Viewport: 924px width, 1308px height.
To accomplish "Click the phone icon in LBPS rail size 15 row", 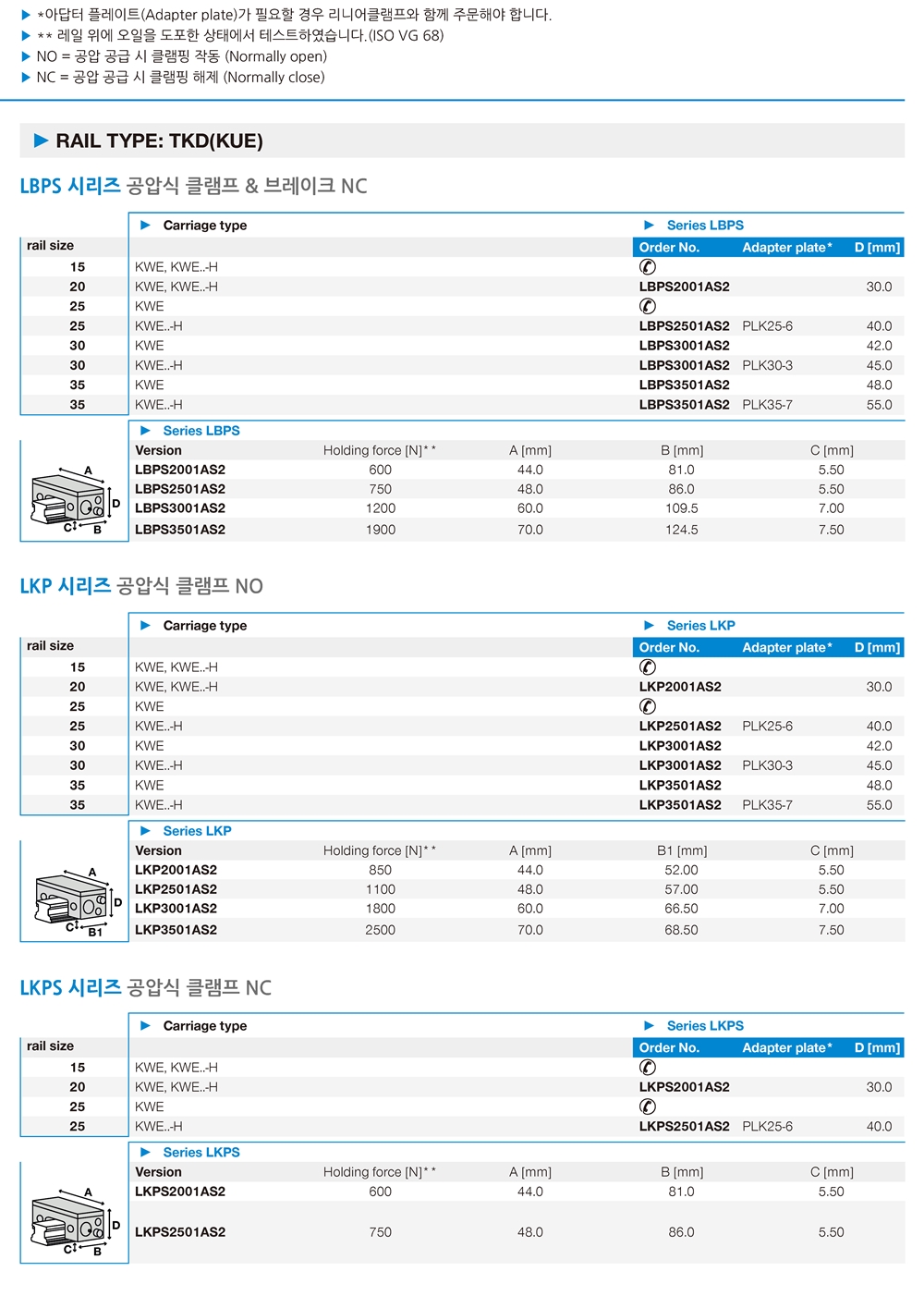I will (648, 267).
